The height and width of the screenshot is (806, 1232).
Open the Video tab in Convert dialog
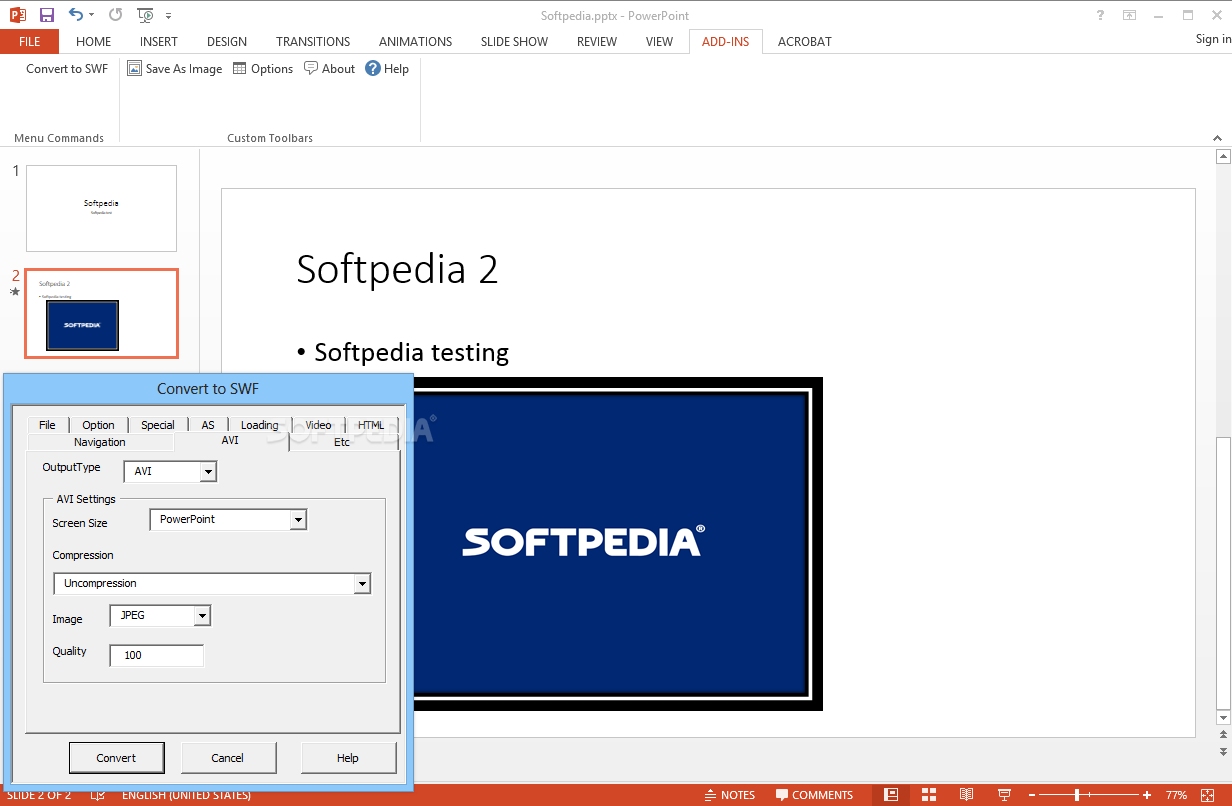(318, 425)
